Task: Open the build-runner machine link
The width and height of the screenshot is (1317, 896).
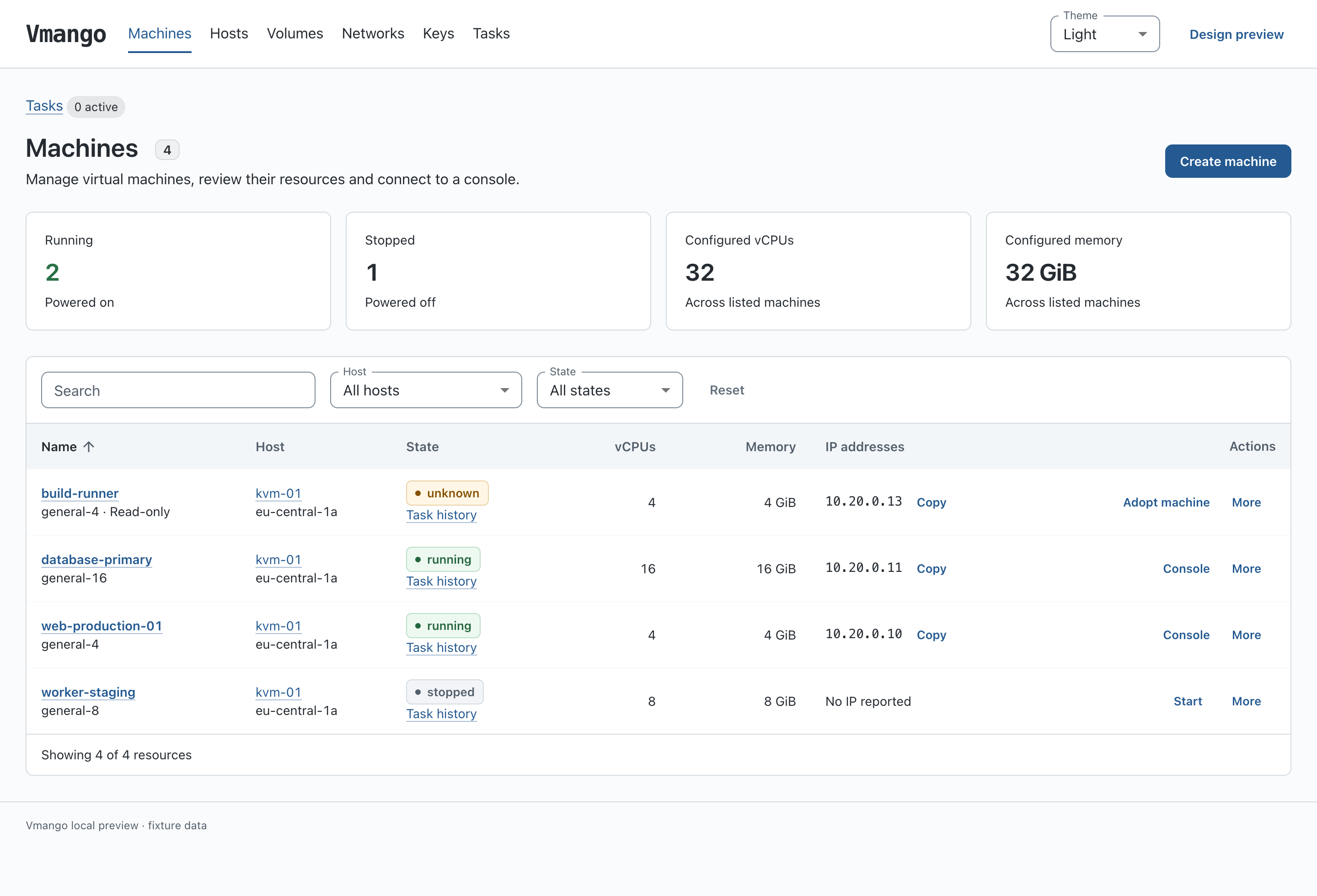Action: (x=80, y=493)
